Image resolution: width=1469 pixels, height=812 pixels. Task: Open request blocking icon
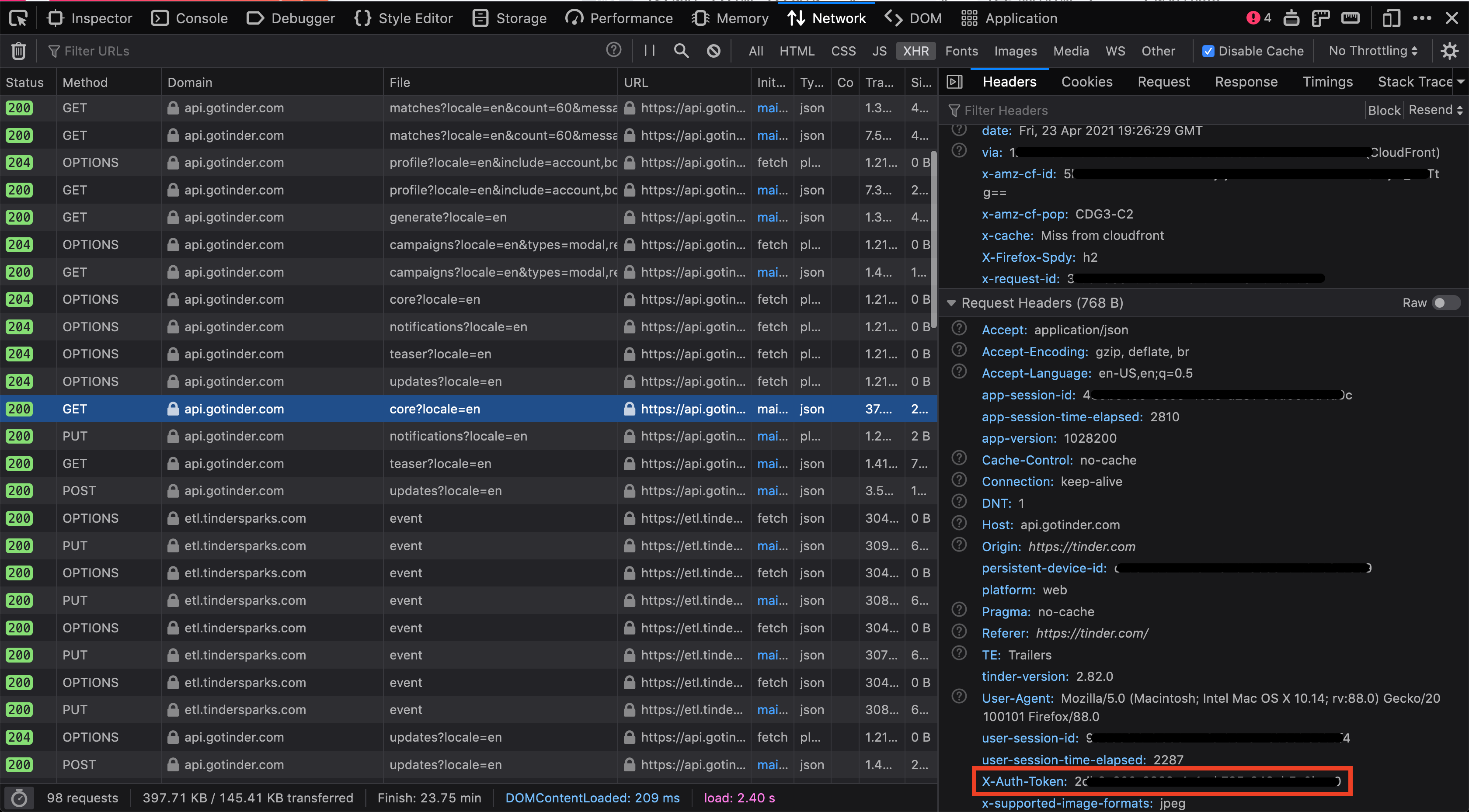coord(714,51)
